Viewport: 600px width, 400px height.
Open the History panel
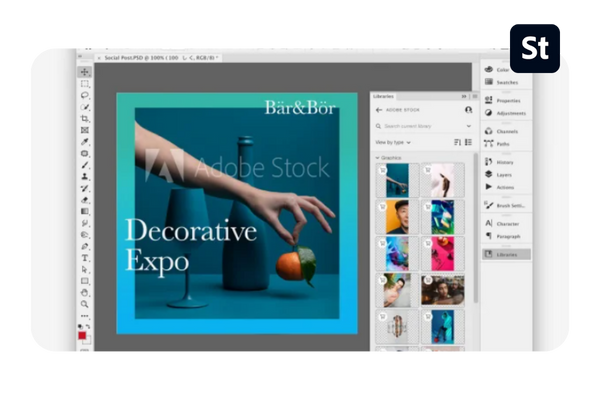pyautogui.click(x=501, y=162)
